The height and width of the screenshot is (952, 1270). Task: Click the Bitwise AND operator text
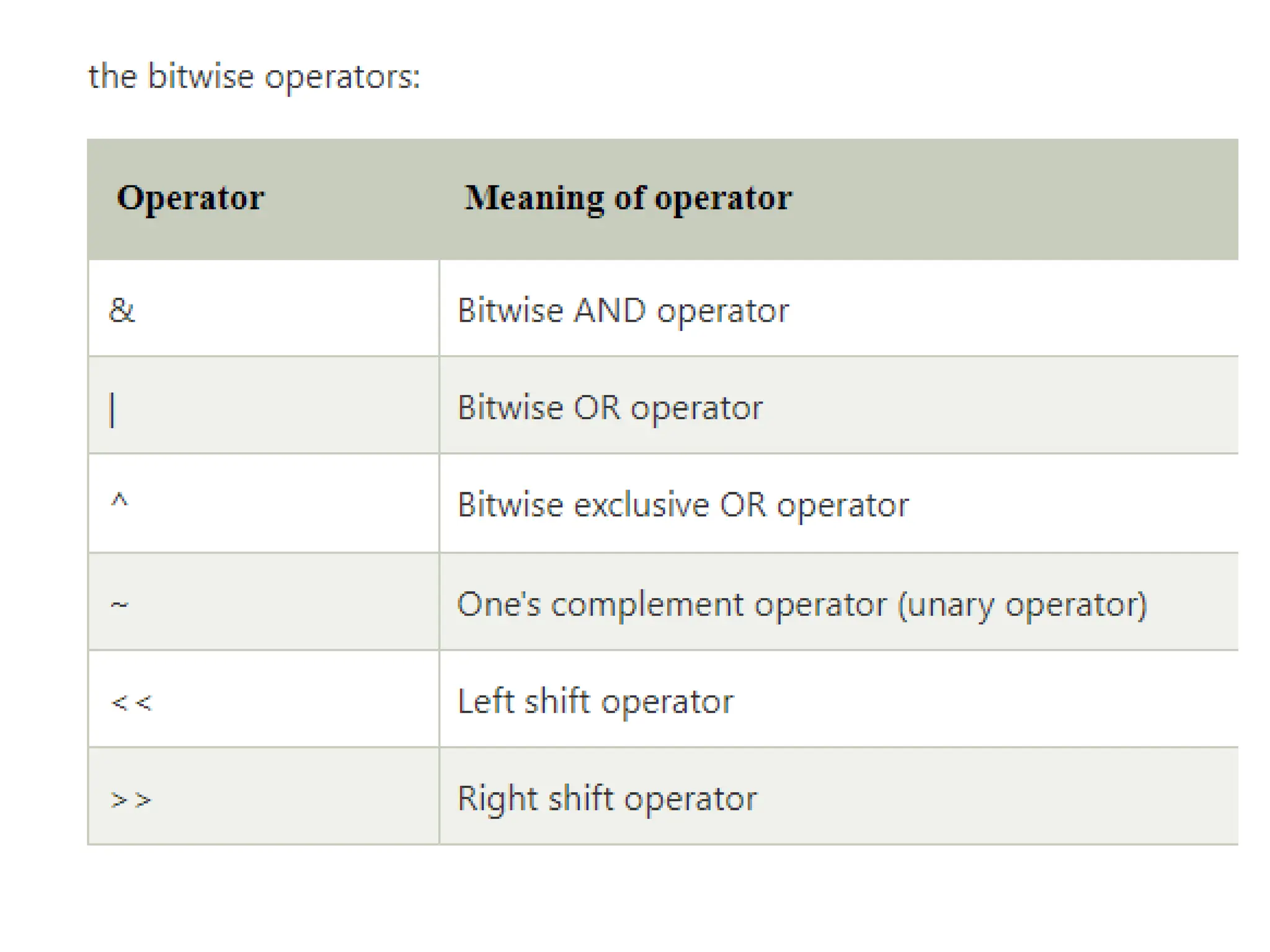pos(623,311)
